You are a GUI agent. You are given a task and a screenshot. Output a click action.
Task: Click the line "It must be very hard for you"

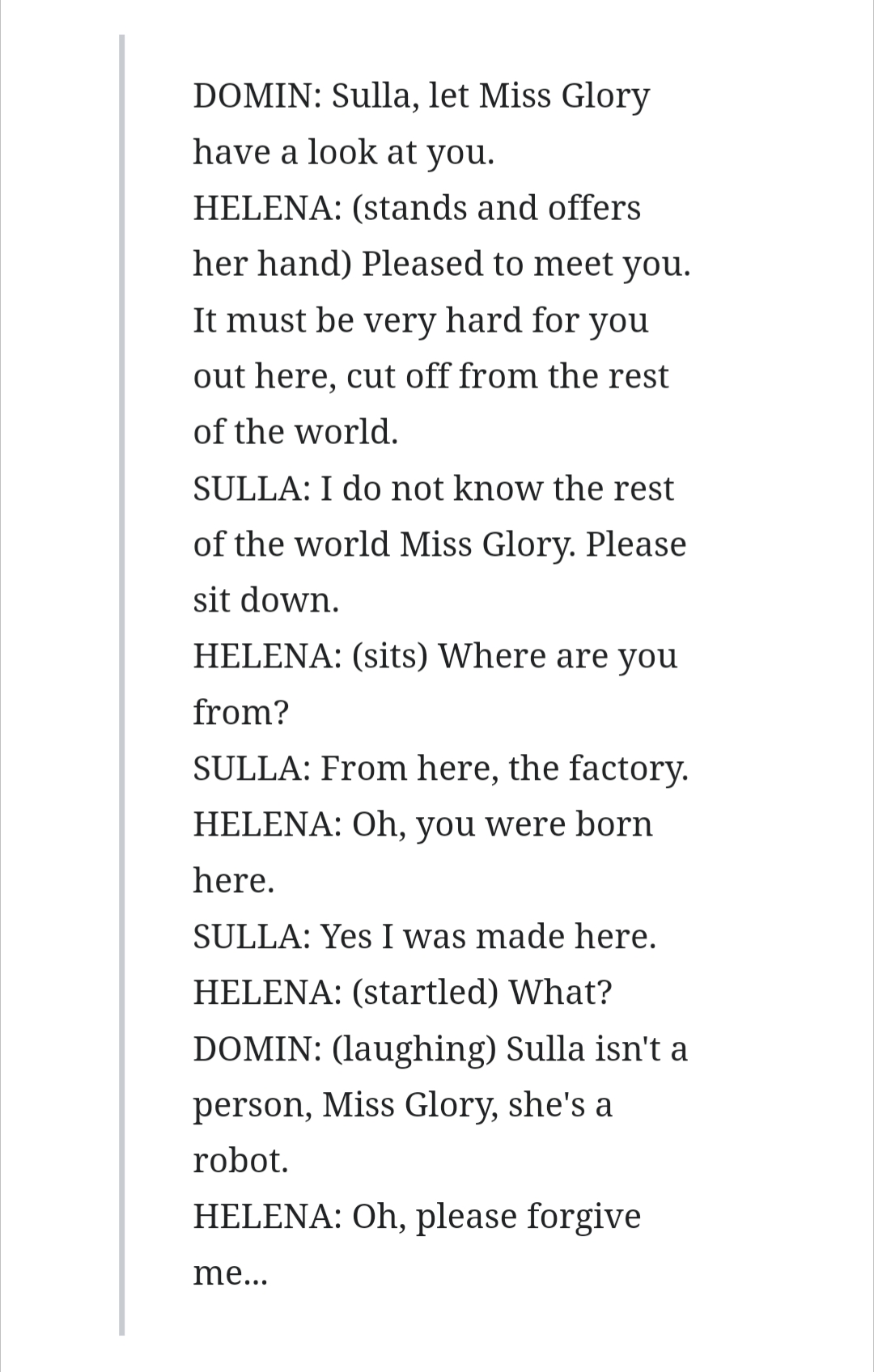click(x=421, y=320)
